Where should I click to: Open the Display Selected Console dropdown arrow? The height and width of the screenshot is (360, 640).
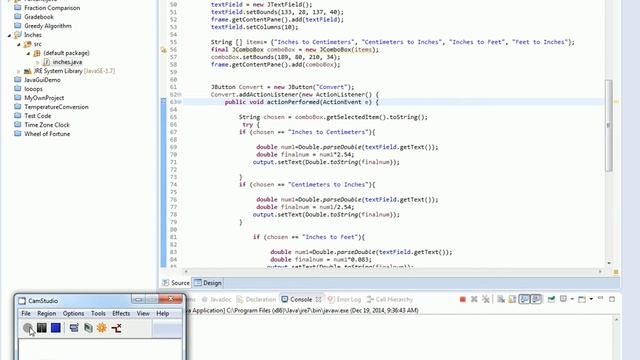tap(572, 300)
